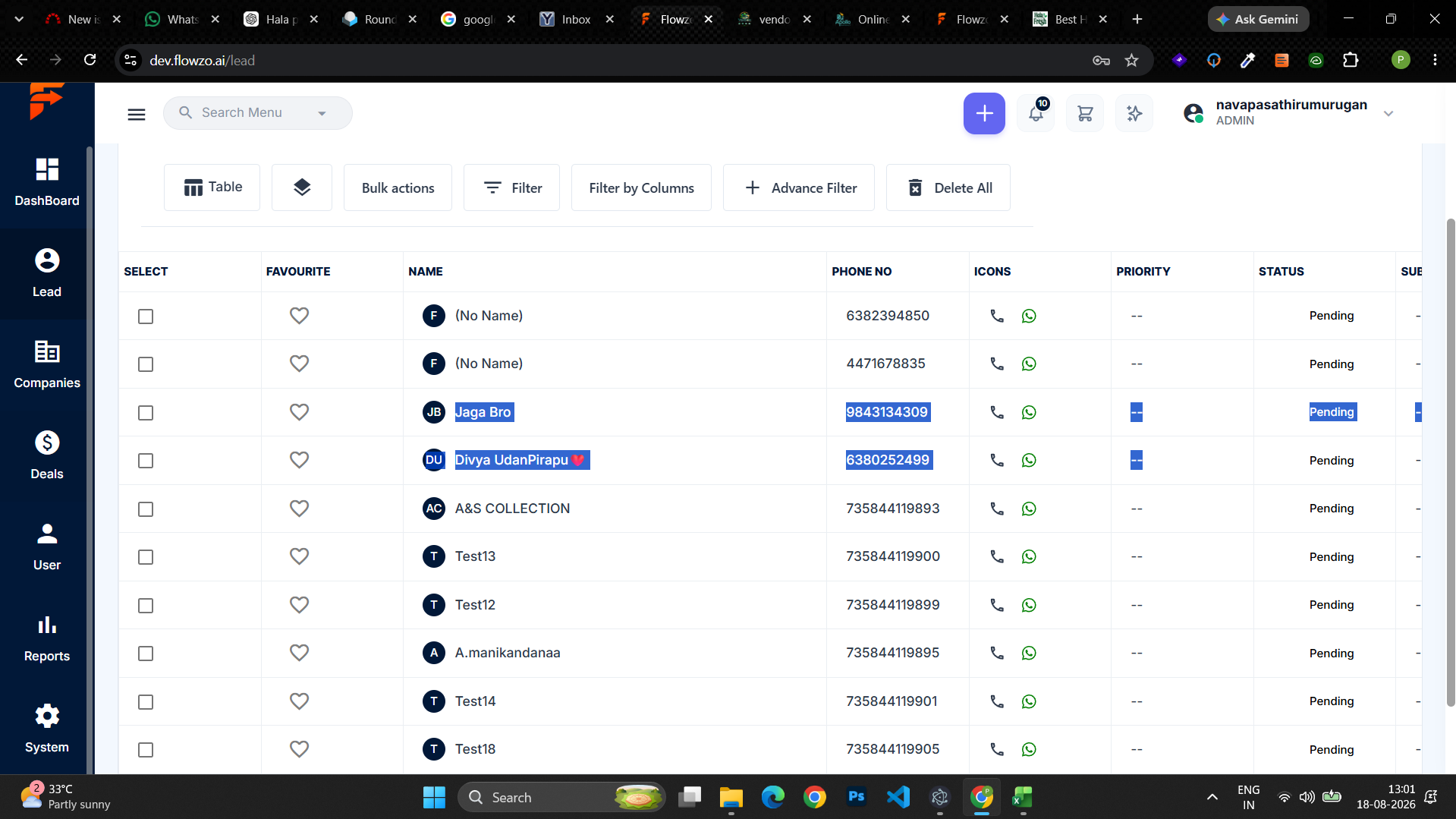Open Chrome three-dot menu
1456x819 pixels.
[1435, 60]
